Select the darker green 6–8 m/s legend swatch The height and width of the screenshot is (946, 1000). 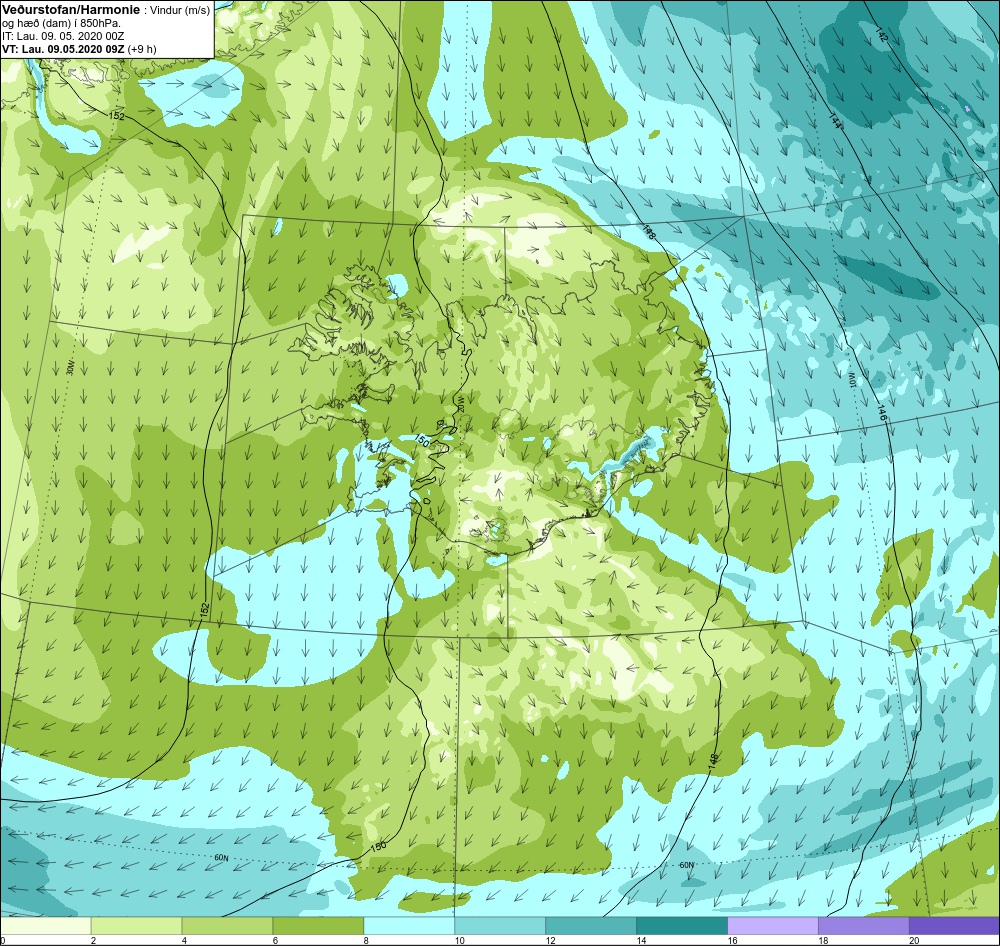pos(318,925)
